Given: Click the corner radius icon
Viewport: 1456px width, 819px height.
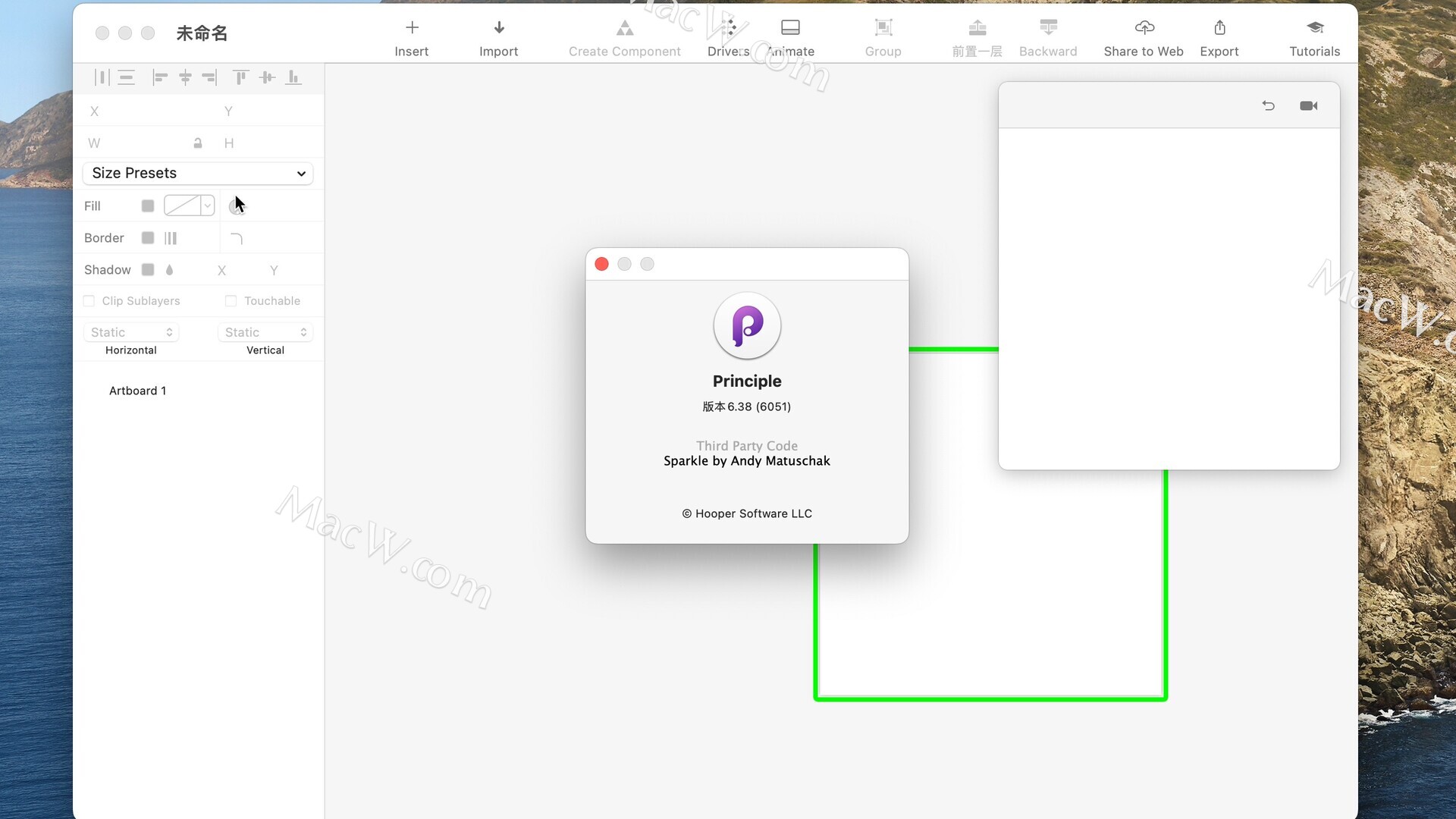Looking at the screenshot, I should [x=237, y=239].
